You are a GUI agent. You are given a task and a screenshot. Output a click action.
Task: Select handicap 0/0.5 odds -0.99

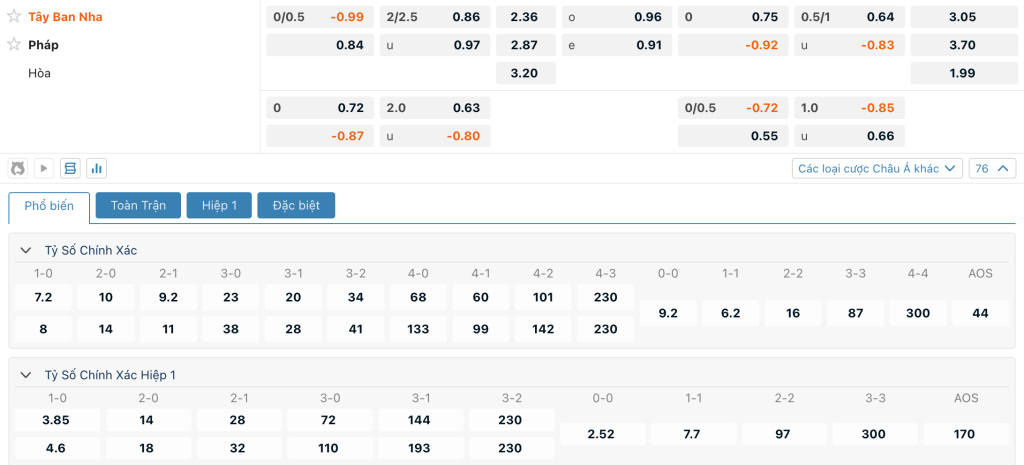(320, 17)
